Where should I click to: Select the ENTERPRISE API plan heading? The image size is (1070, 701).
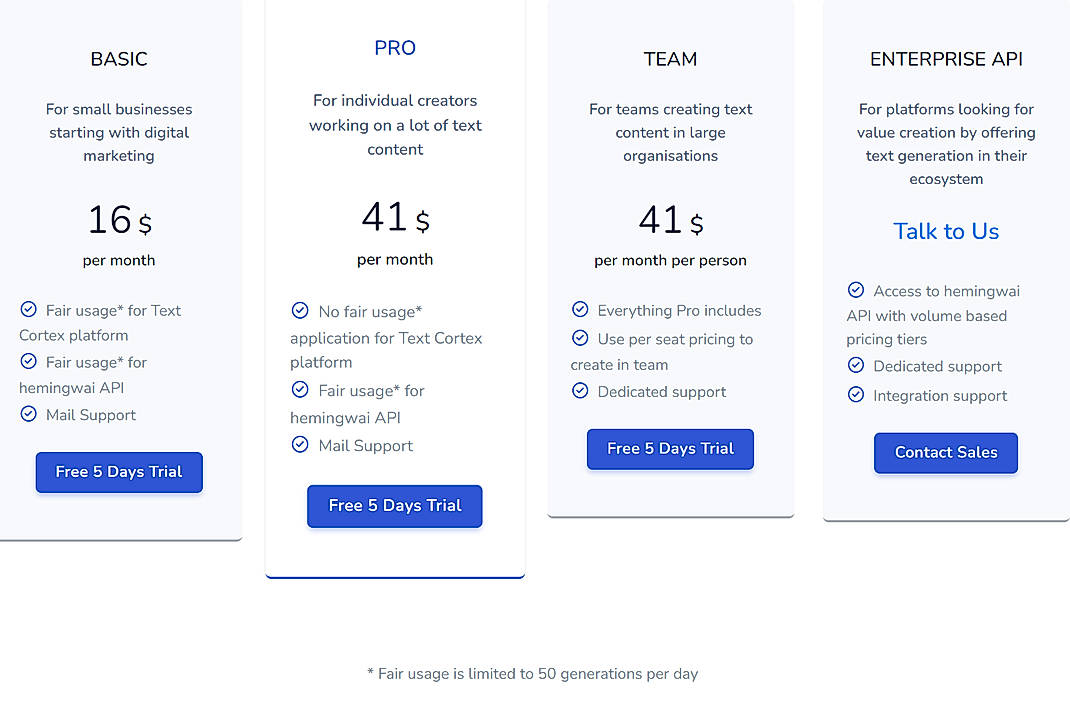point(945,59)
